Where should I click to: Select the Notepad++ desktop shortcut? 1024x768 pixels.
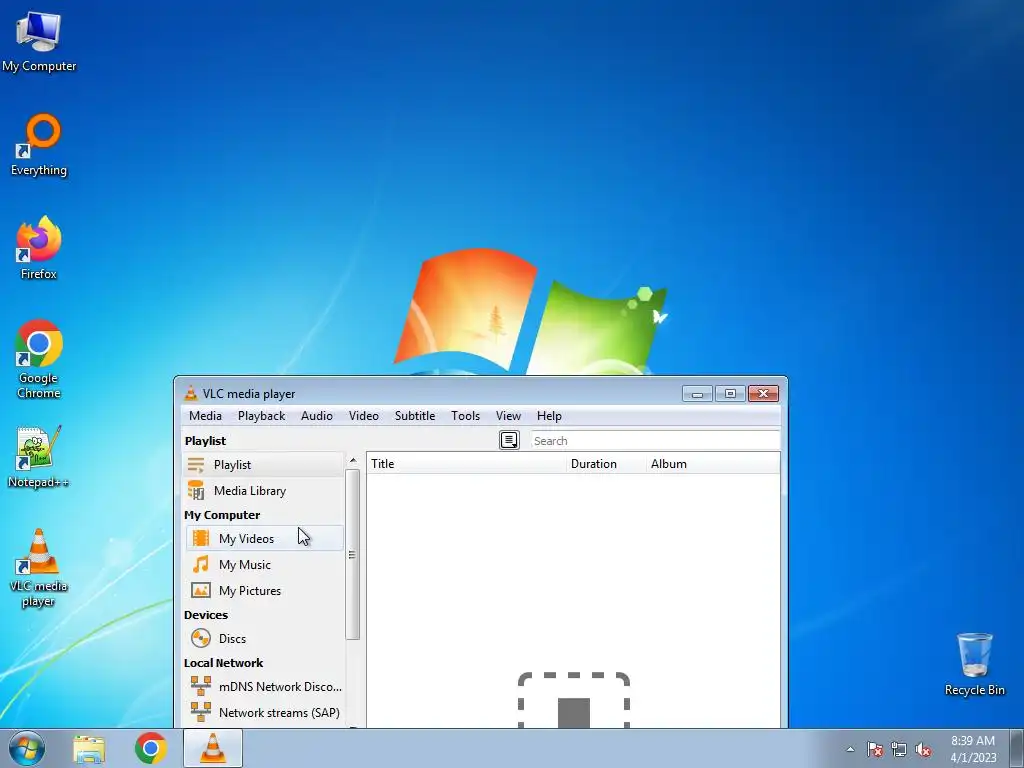[39, 457]
